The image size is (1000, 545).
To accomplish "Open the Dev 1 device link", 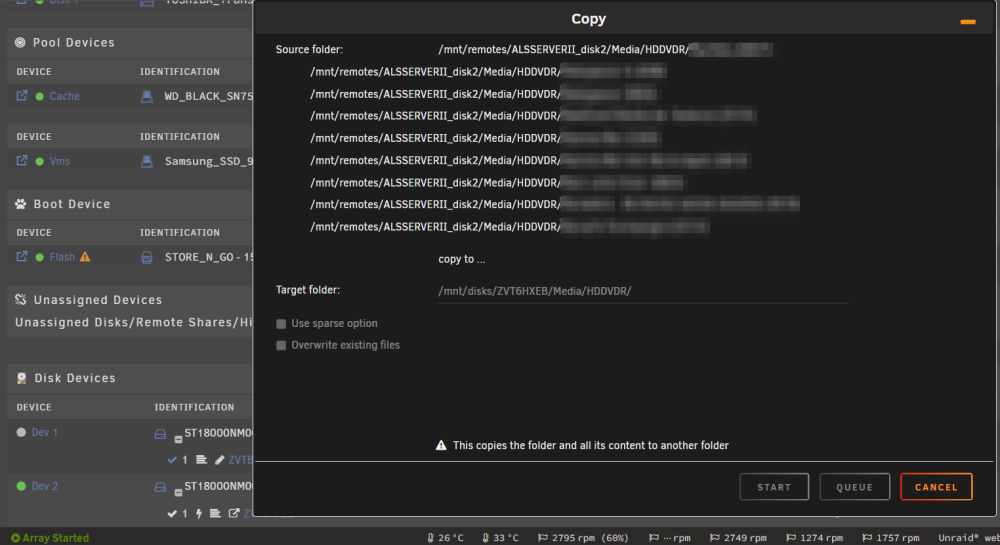I will tap(45, 432).
